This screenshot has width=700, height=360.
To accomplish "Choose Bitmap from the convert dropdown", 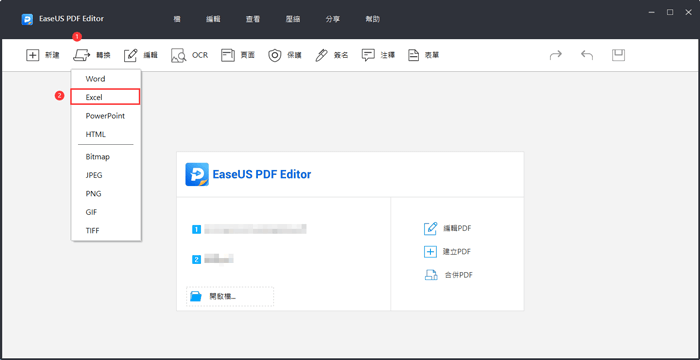I will tap(106, 157).
